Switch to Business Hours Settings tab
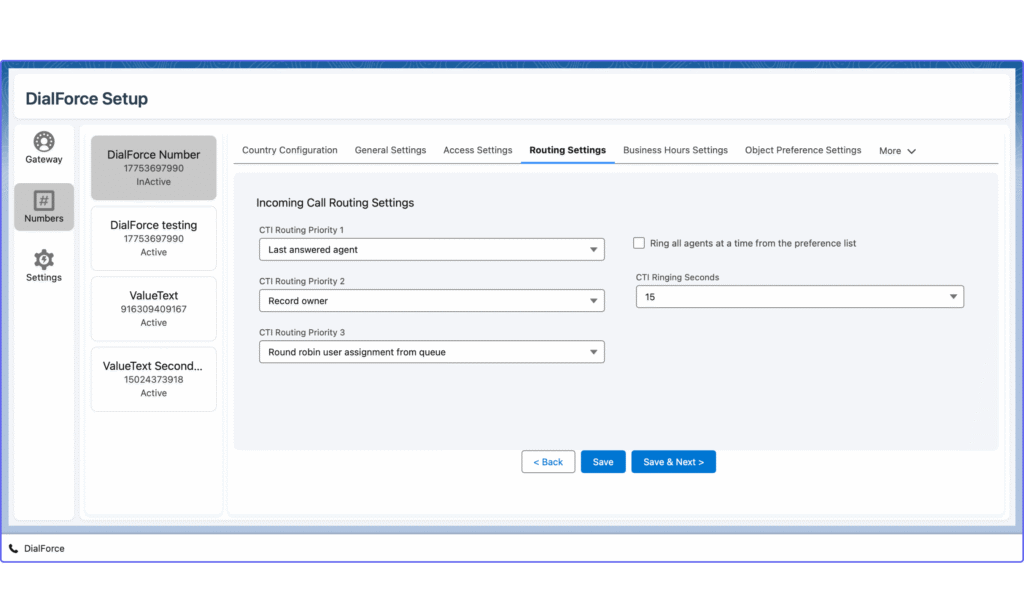The height and width of the screenshot is (598, 1024). [x=675, y=150]
